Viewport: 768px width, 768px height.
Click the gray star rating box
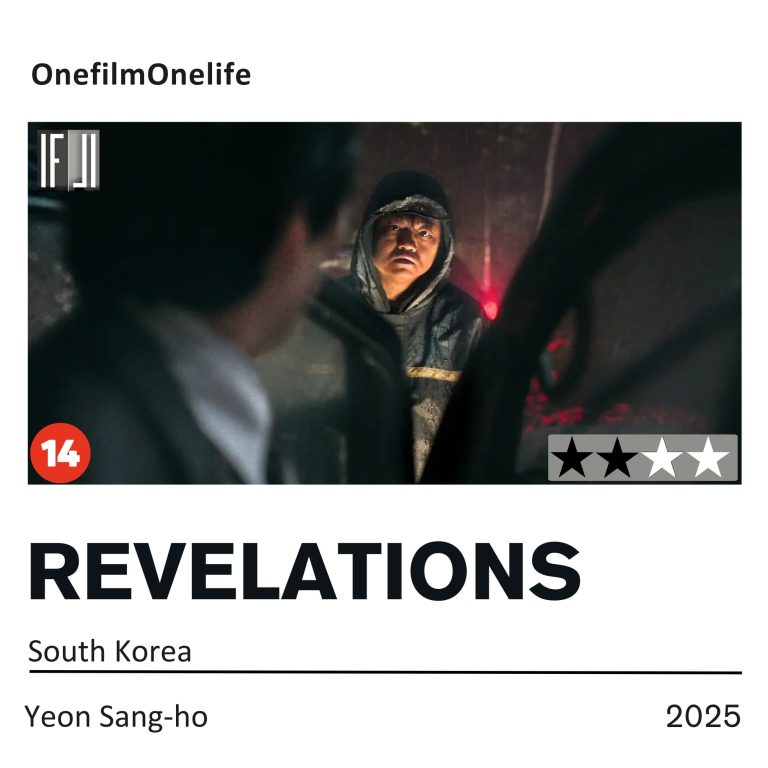tap(643, 457)
